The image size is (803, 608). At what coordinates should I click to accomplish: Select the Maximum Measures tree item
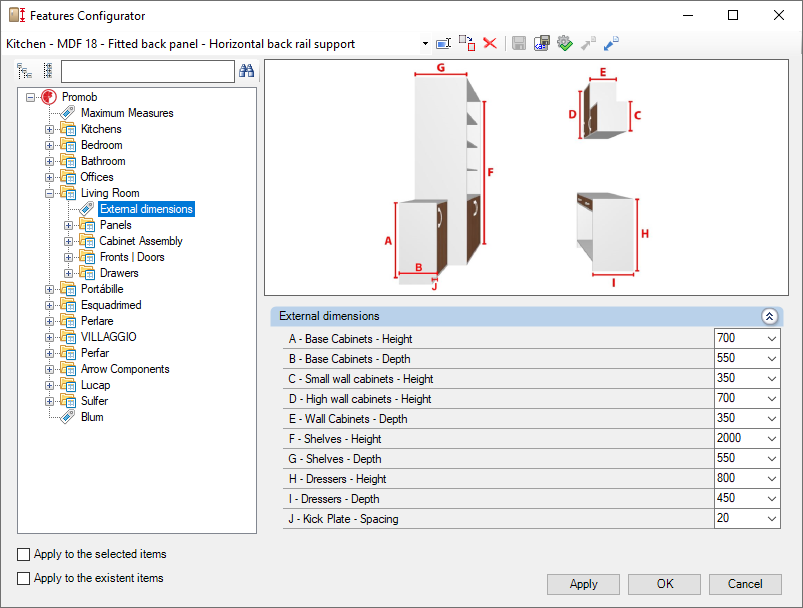pos(127,113)
